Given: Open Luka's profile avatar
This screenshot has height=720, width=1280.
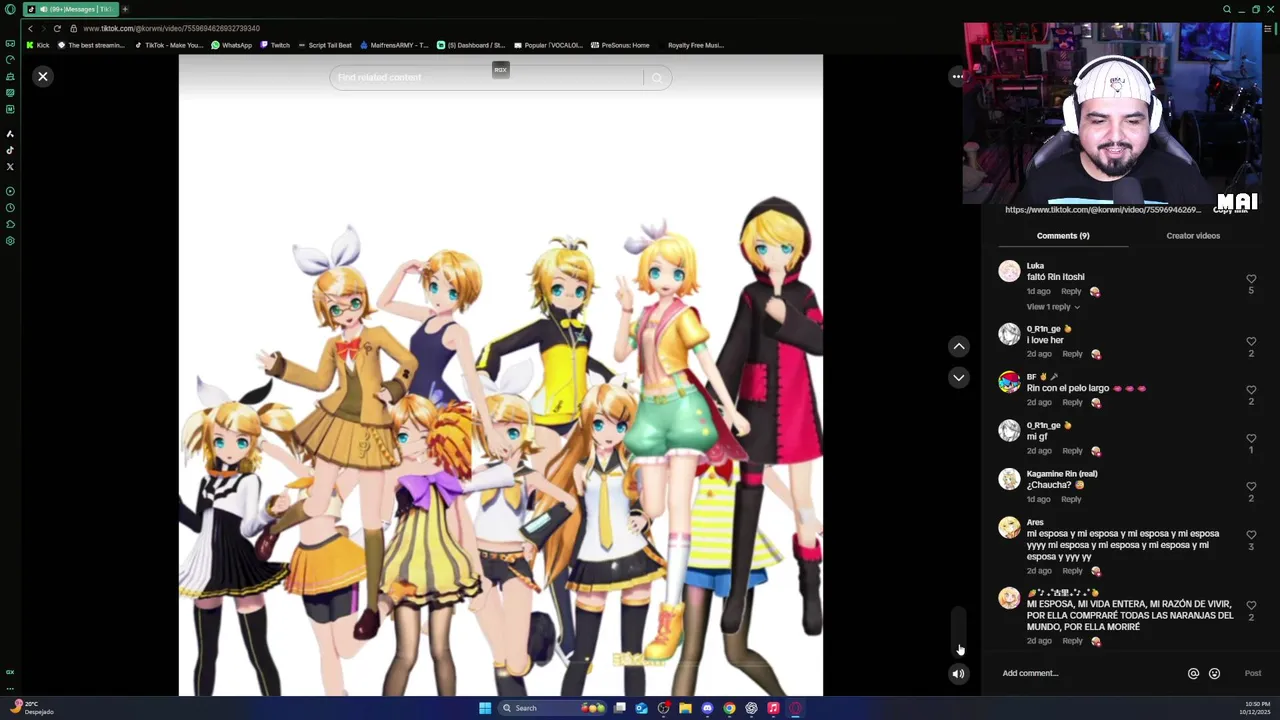Looking at the screenshot, I should pyautogui.click(x=1009, y=271).
